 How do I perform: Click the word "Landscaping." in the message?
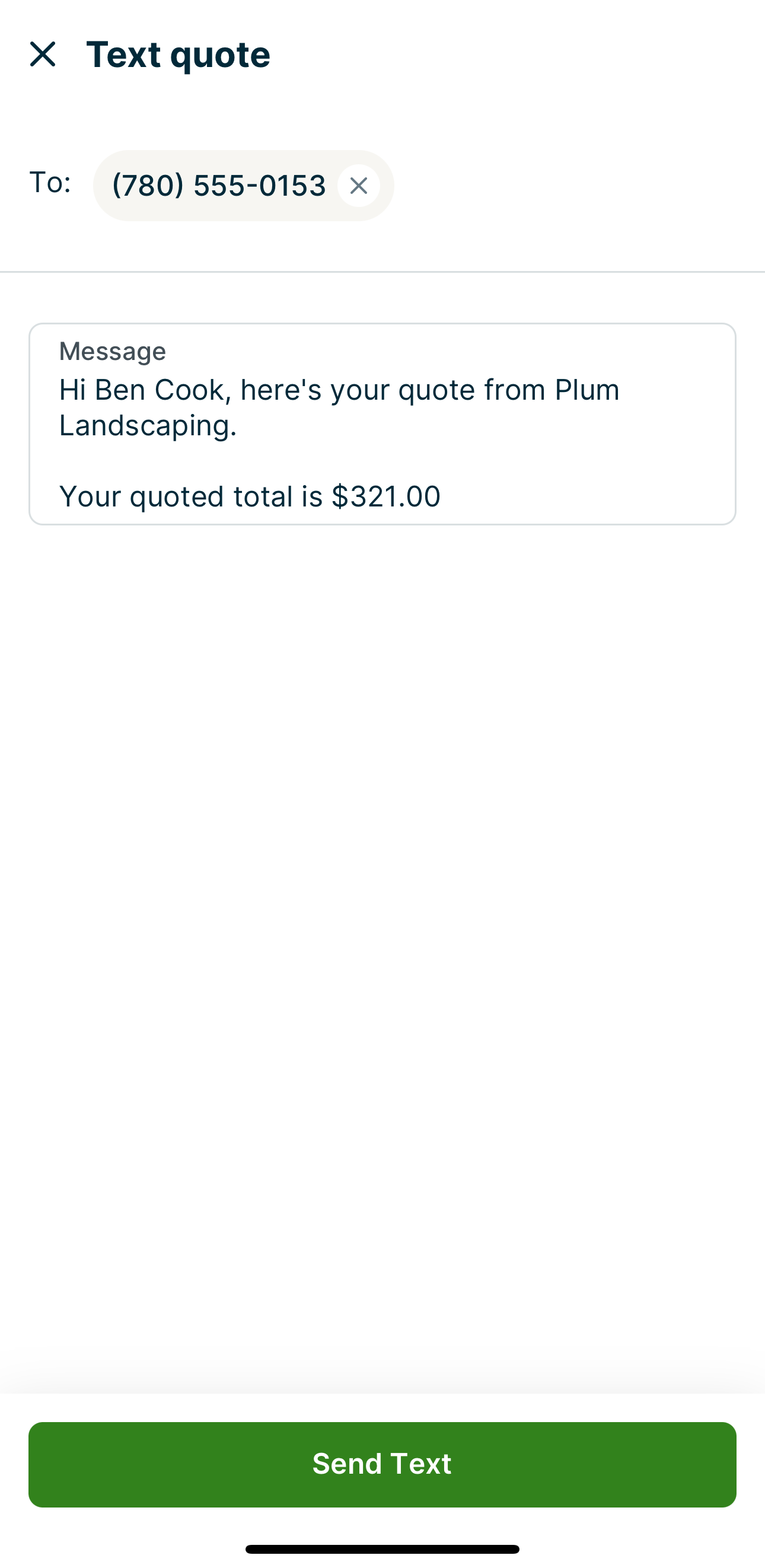(x=148, y=425)
